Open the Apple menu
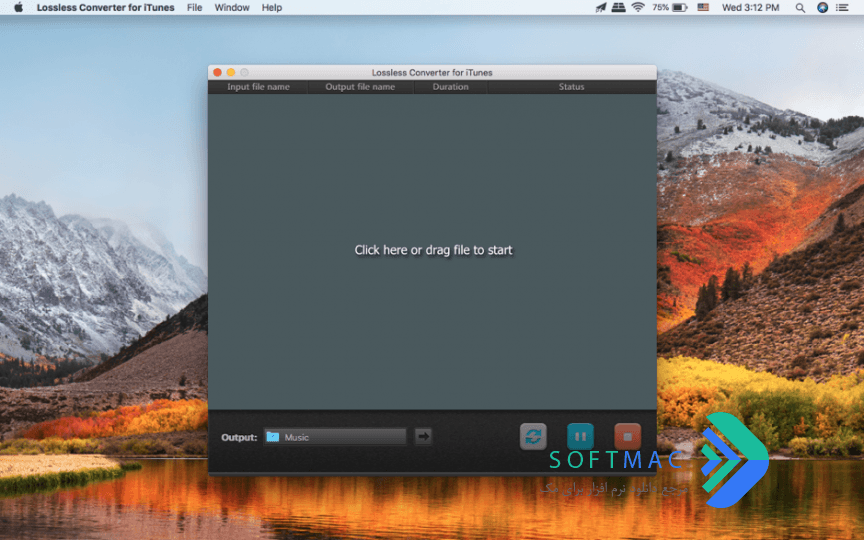 [18, 7]
